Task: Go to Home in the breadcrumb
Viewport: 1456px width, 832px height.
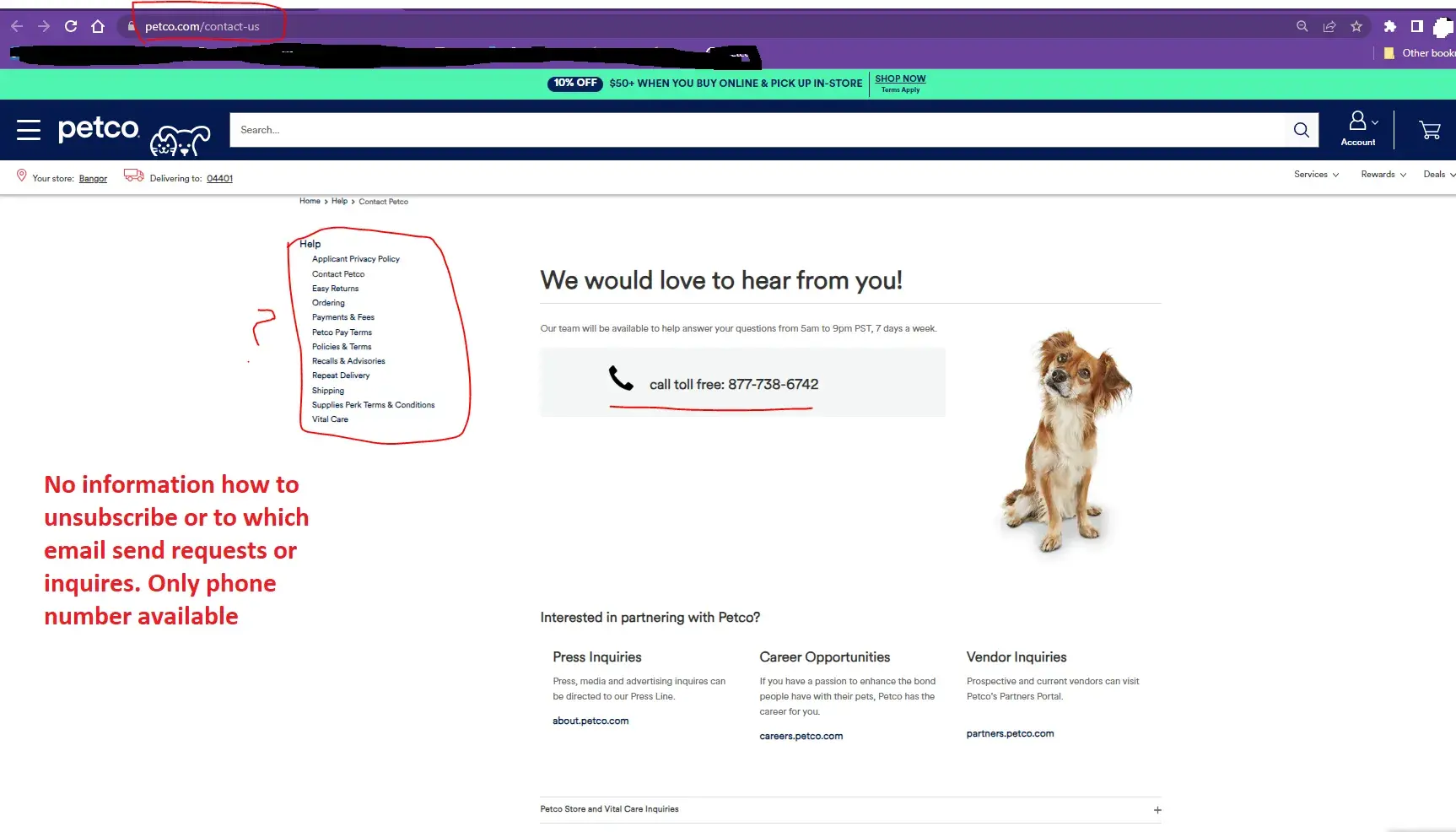Action: coord(310,202)
